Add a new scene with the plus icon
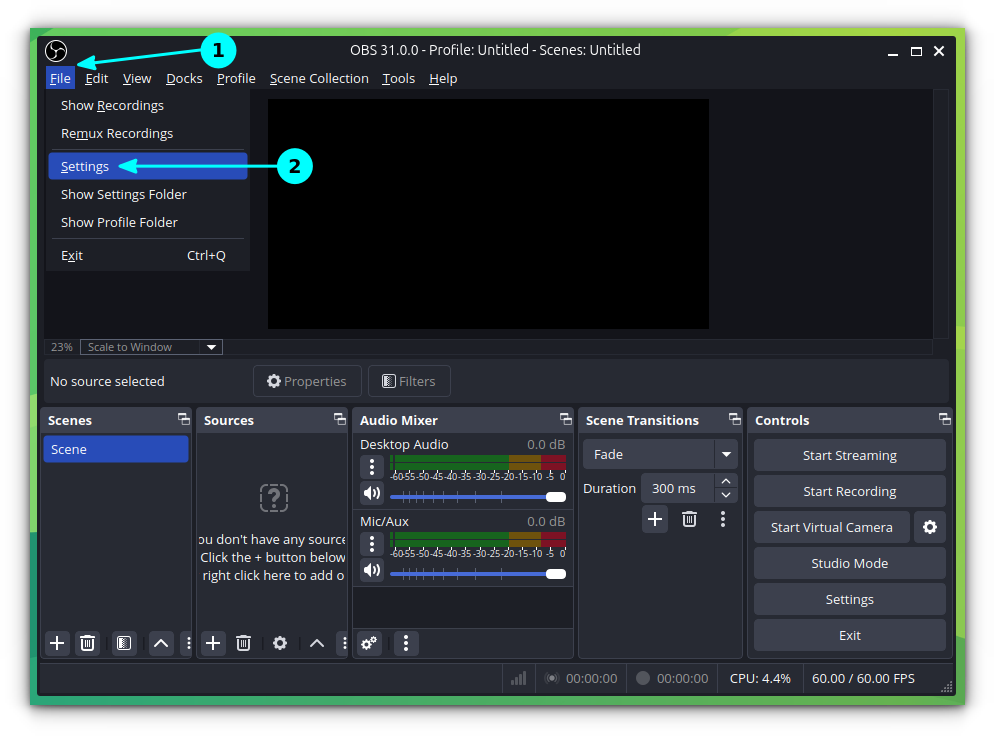The height and width of the screenshot is (737, 995). point(57,643)
